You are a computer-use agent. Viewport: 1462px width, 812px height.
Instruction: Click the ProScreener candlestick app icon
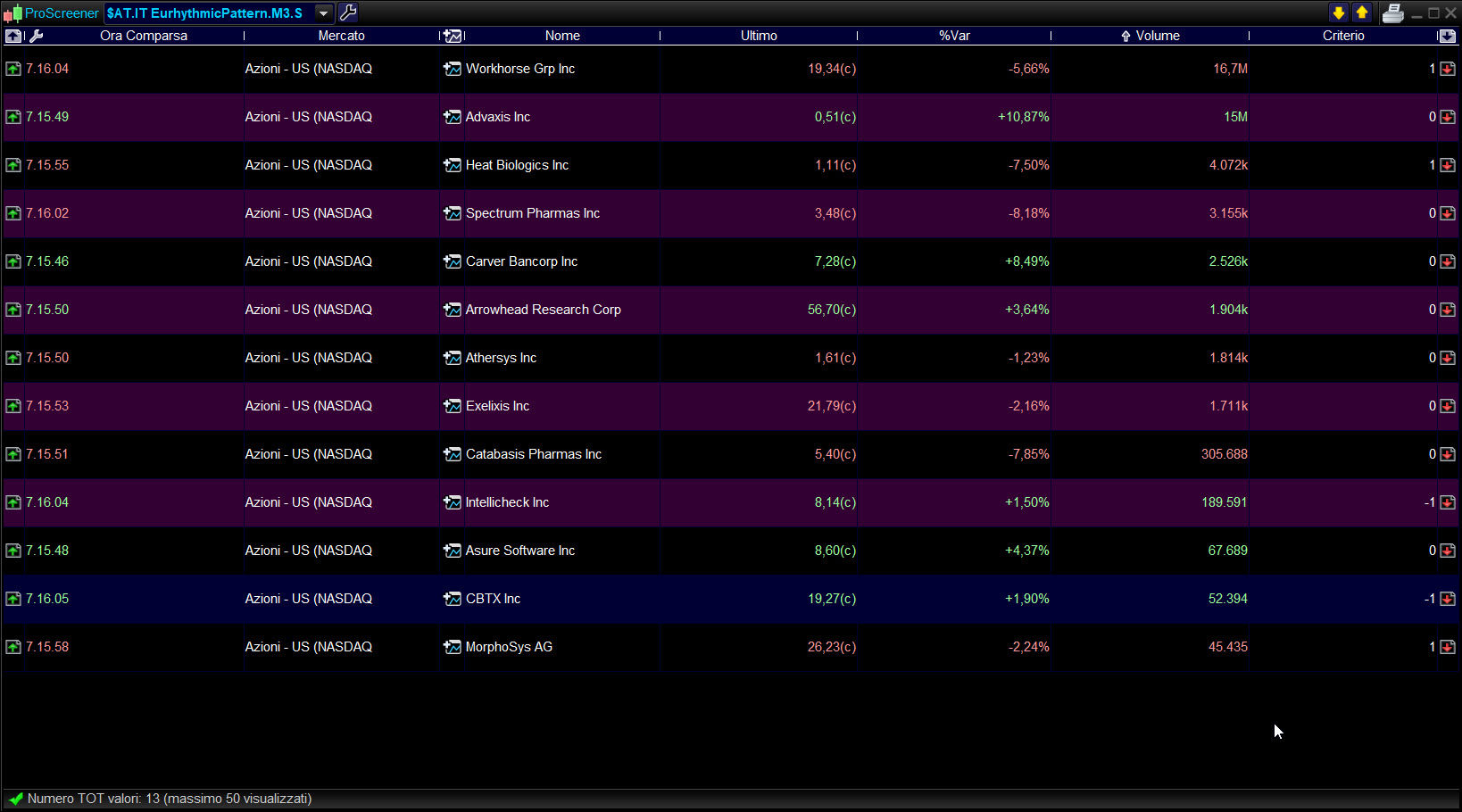coord(12,12)
